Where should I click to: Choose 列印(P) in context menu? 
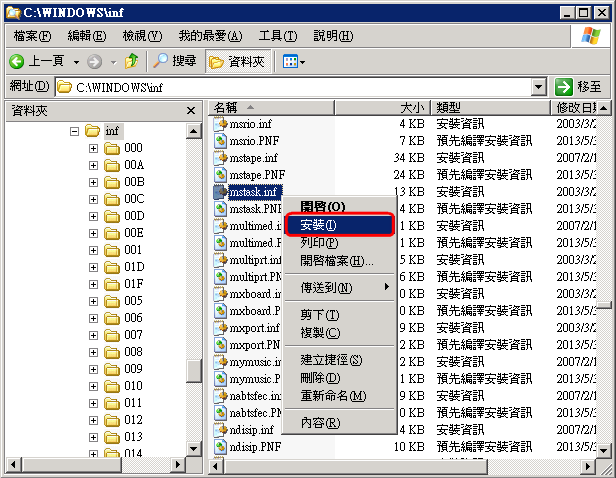(x=339, y=243)
